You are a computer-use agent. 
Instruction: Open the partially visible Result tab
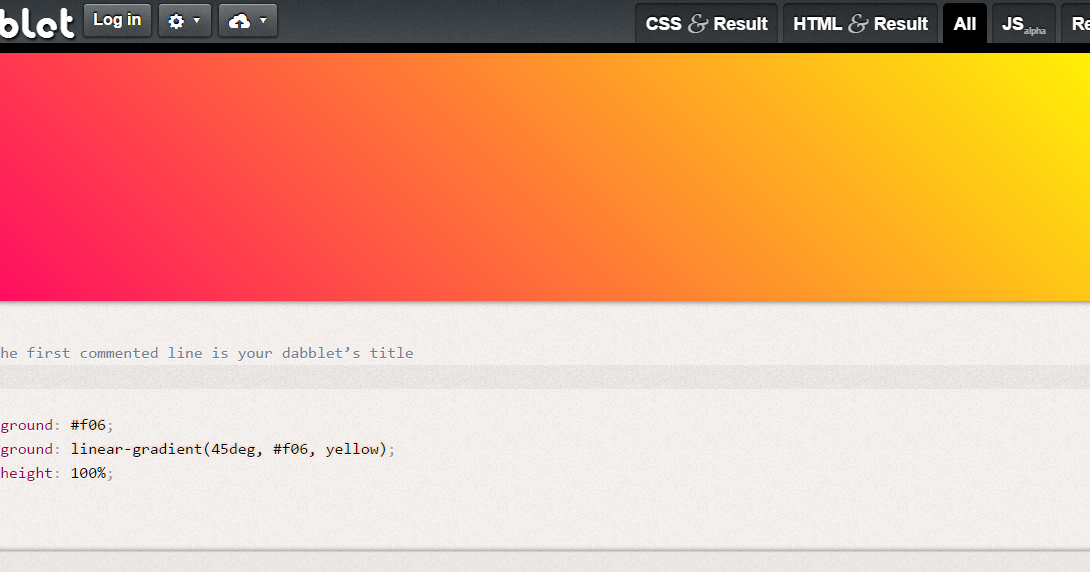(1079, 24)
